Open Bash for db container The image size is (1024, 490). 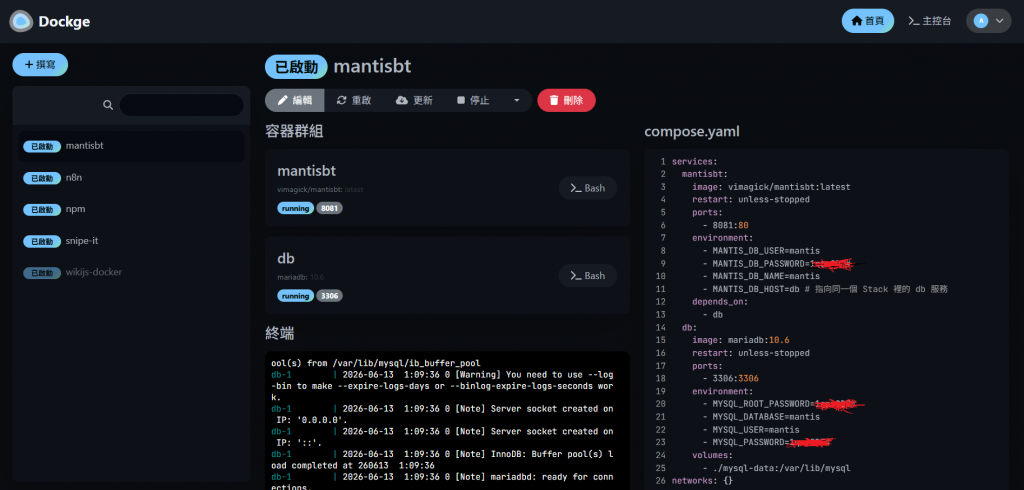[588, 276]
